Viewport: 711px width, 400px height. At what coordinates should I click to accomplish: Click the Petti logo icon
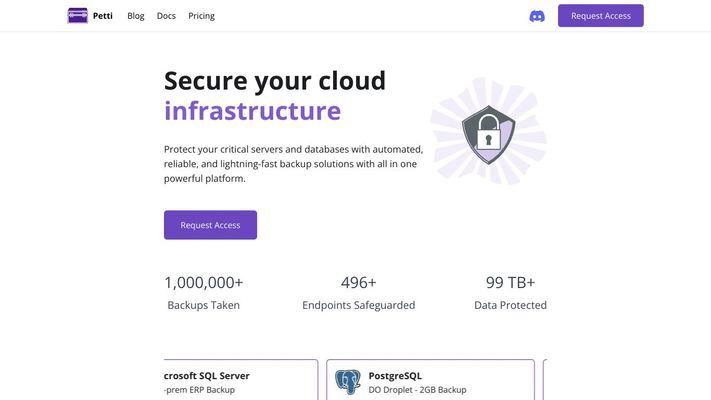point(78,16)
